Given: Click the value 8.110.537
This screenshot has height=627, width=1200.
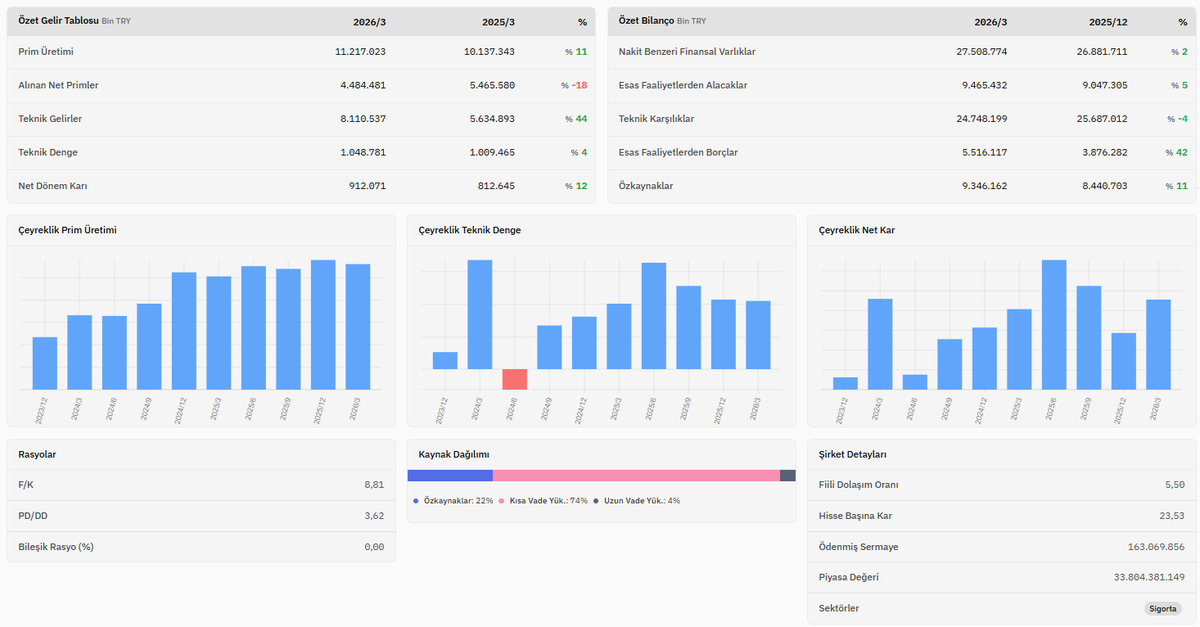Looking at the screenshot, I should coord(363,119).
